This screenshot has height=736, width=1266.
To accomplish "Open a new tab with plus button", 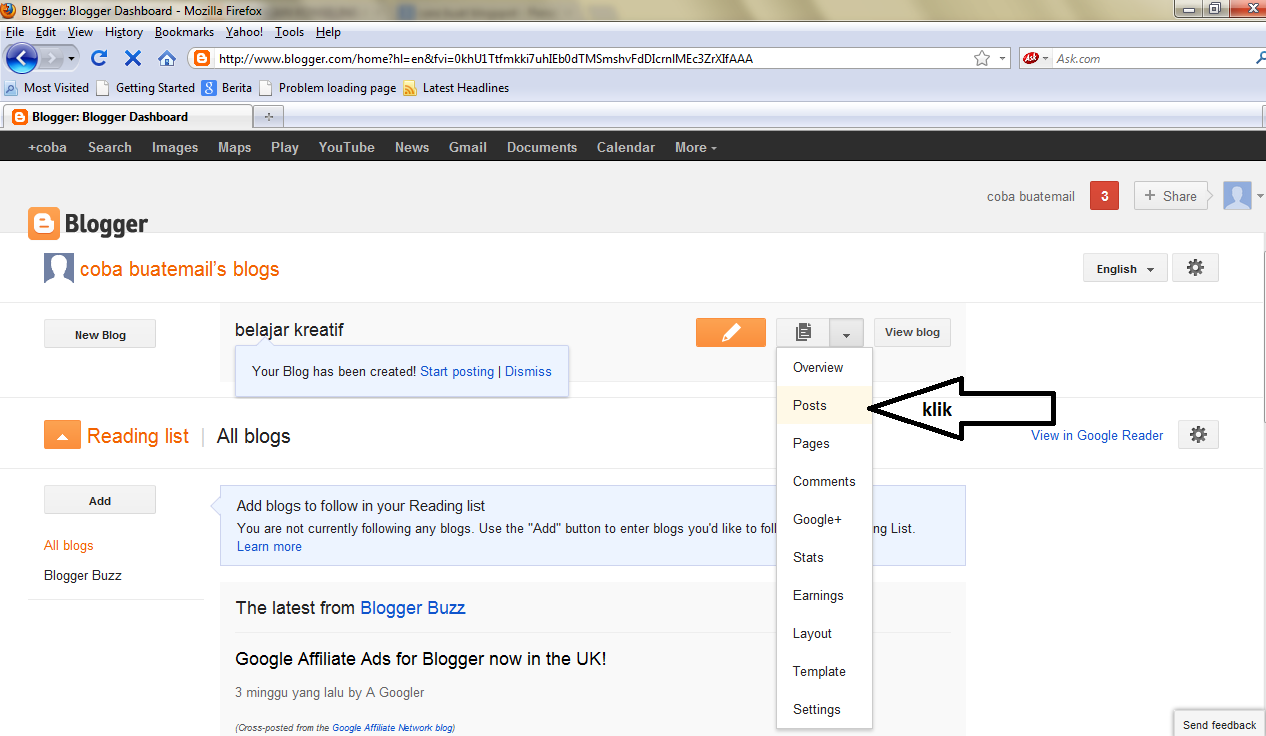I will pos(268,117).
